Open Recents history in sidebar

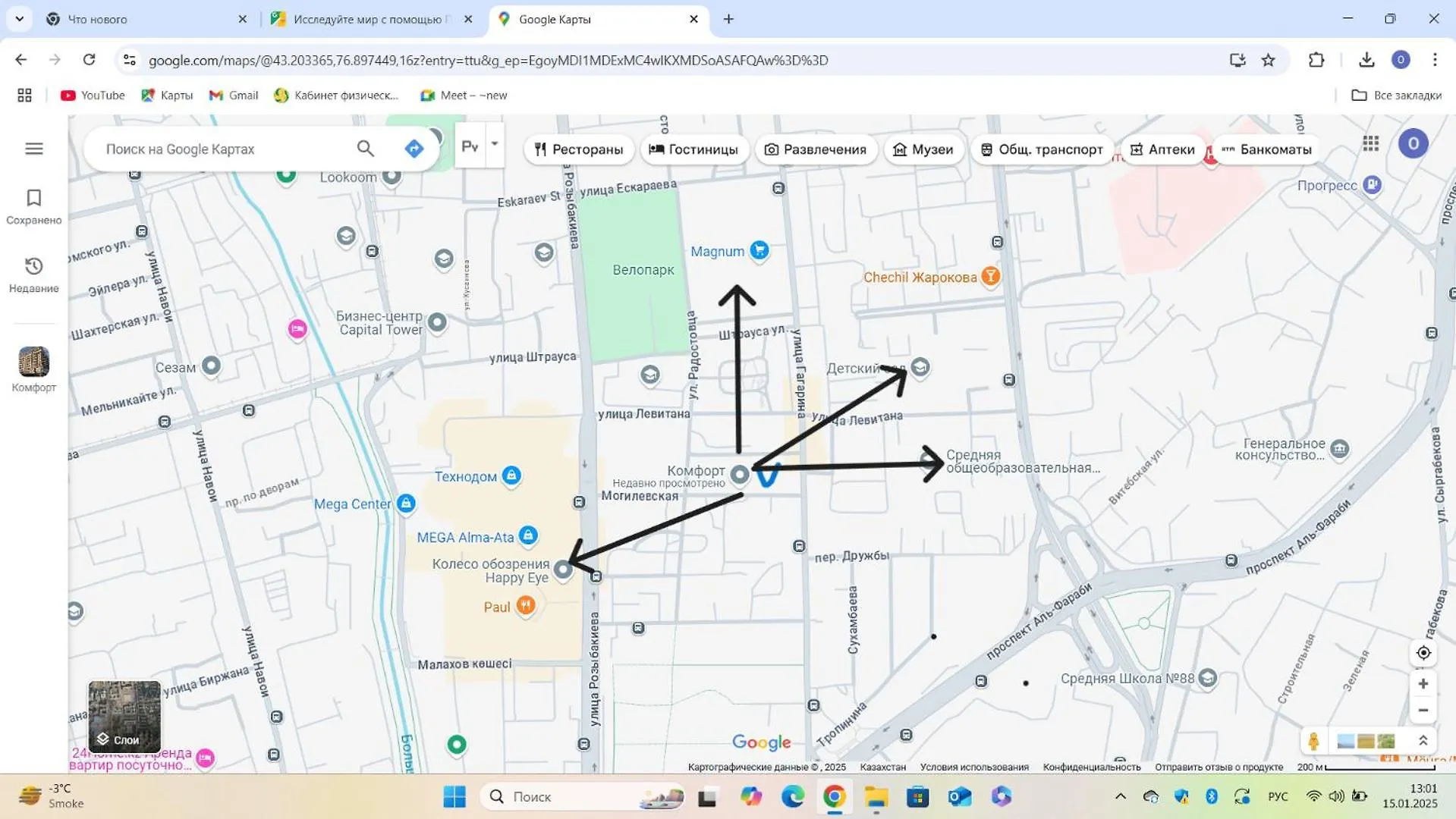click(x=34, y=275)
